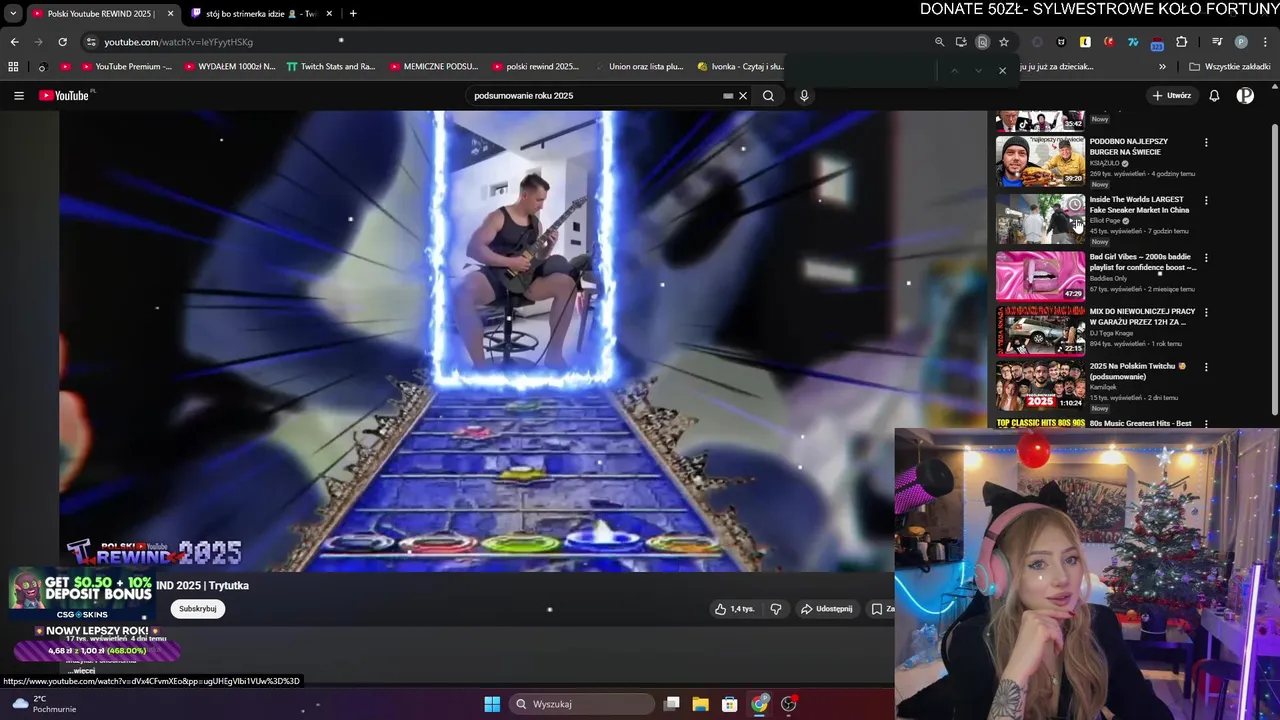Expand the tab search dropdown arrow
The width and height of the screenshot is (1280, 720).
click(x=13, y=13)
